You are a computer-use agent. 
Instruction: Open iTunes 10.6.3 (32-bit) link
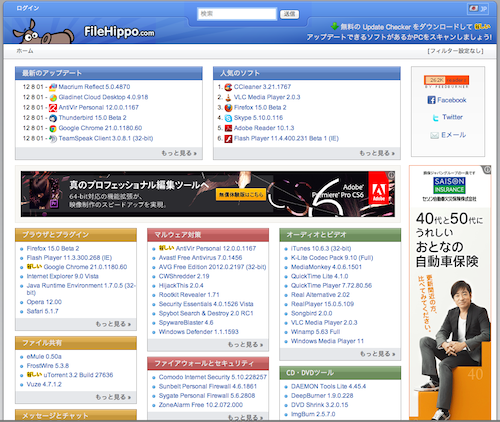(321, 249)
